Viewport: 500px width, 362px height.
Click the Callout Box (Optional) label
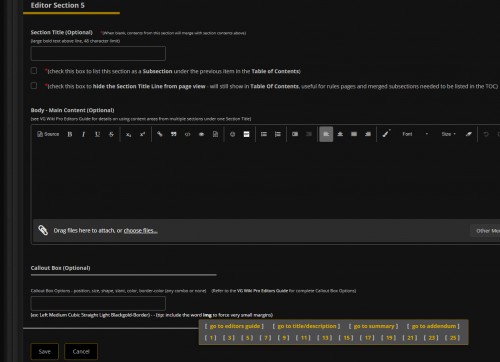pyautogui.click(x=60, y=268)
